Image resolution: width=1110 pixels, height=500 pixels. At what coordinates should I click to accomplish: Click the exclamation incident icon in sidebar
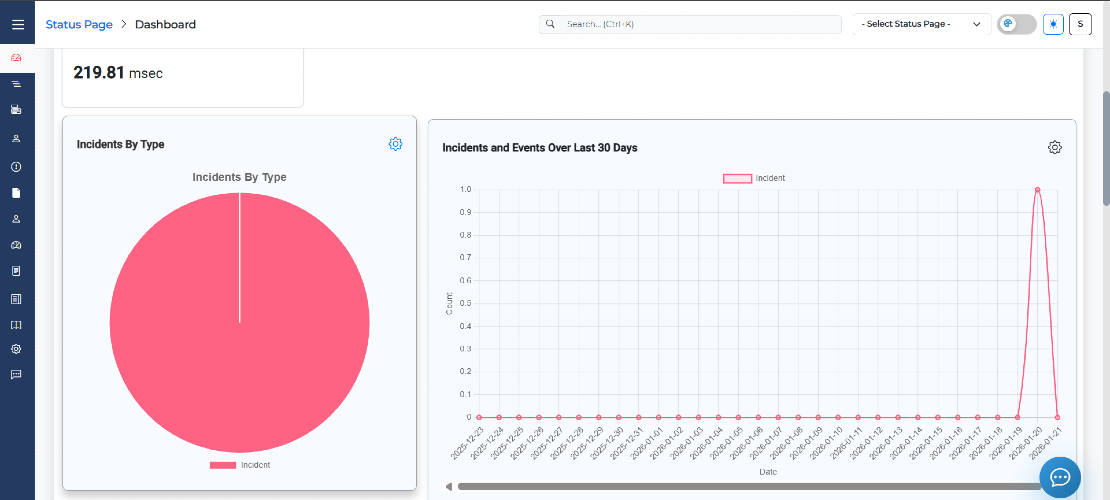pyautogui.click(x=16, y=167)
